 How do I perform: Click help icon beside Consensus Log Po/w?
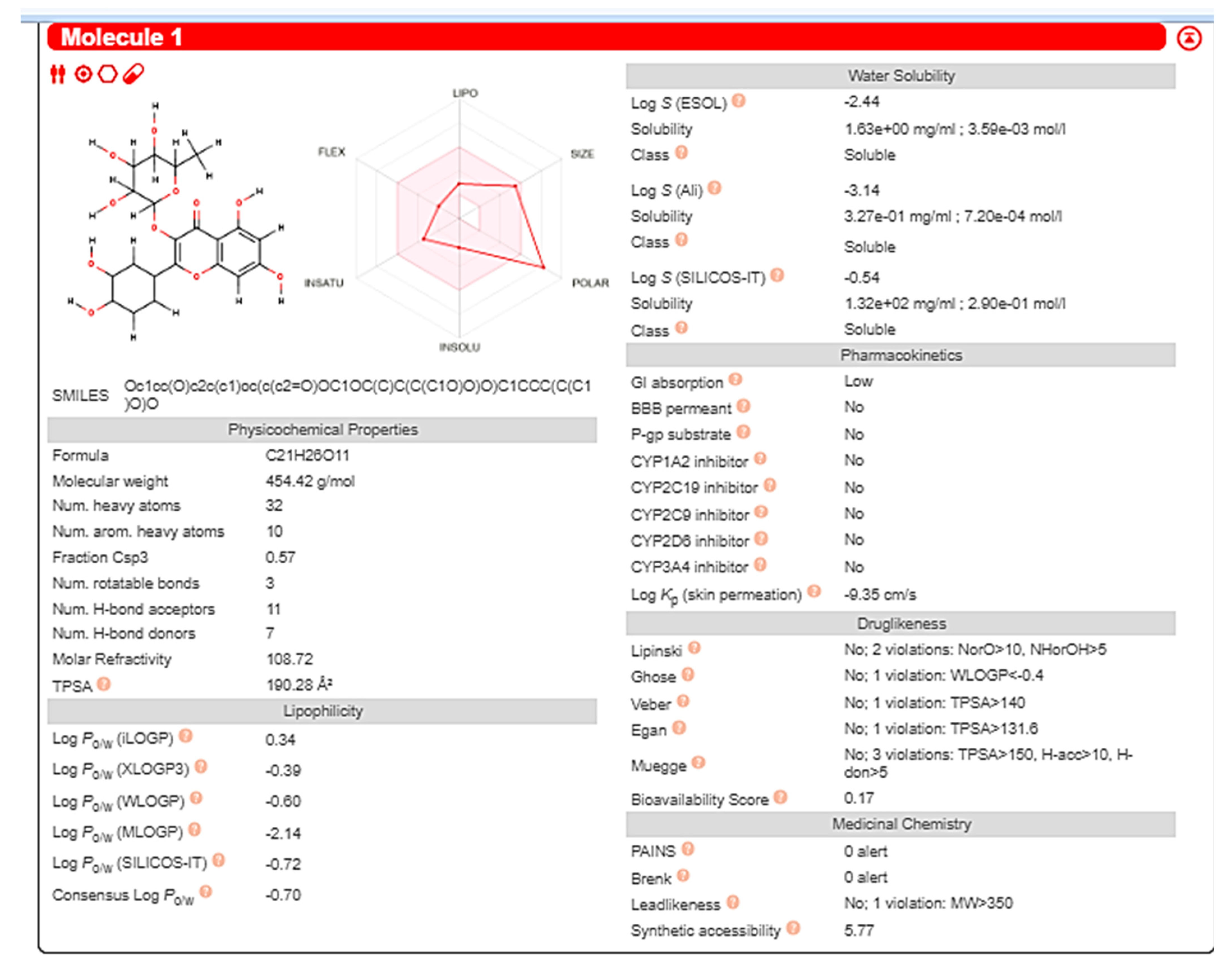pos(206,891)
